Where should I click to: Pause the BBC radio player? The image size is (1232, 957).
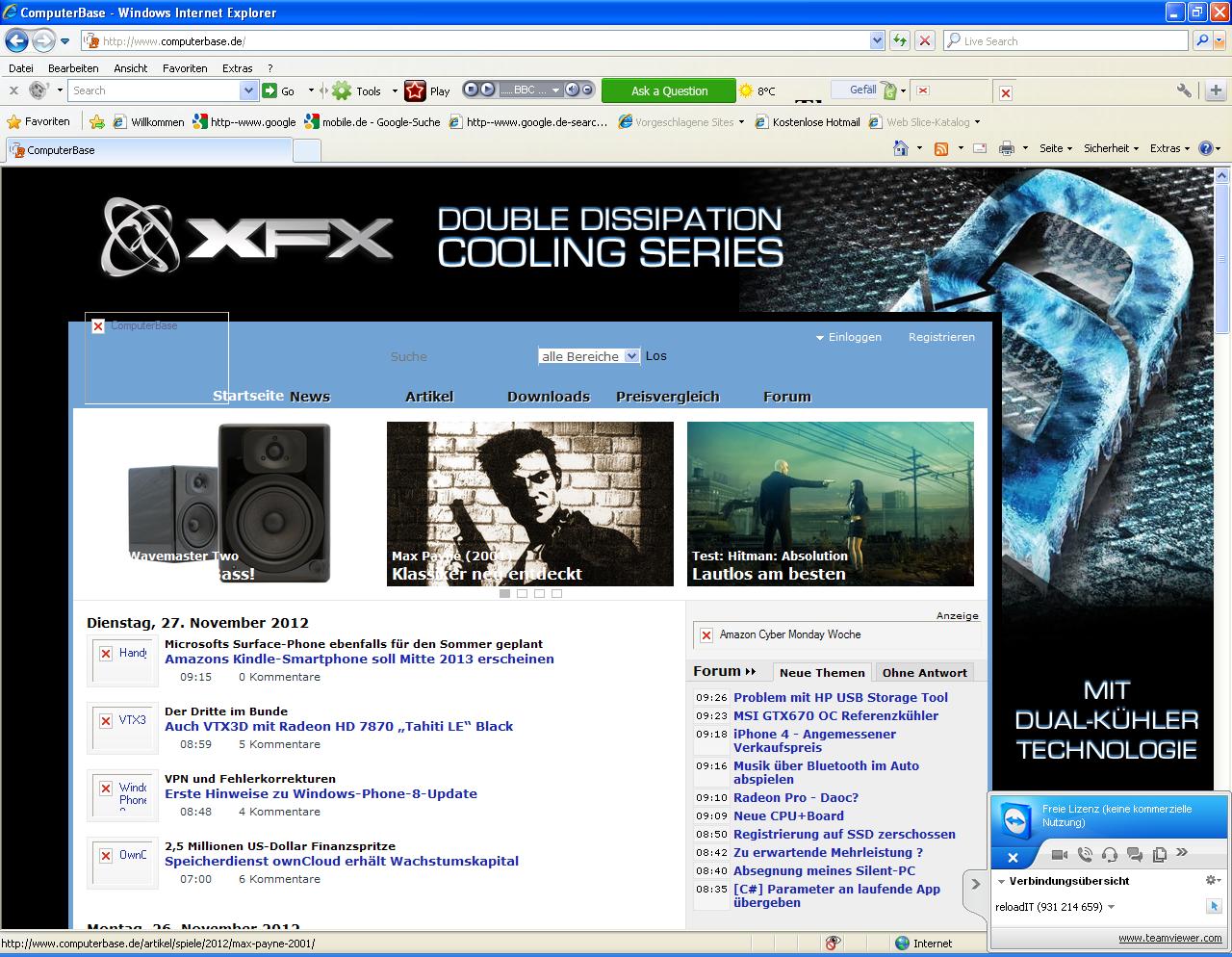[x=472, y=90]
